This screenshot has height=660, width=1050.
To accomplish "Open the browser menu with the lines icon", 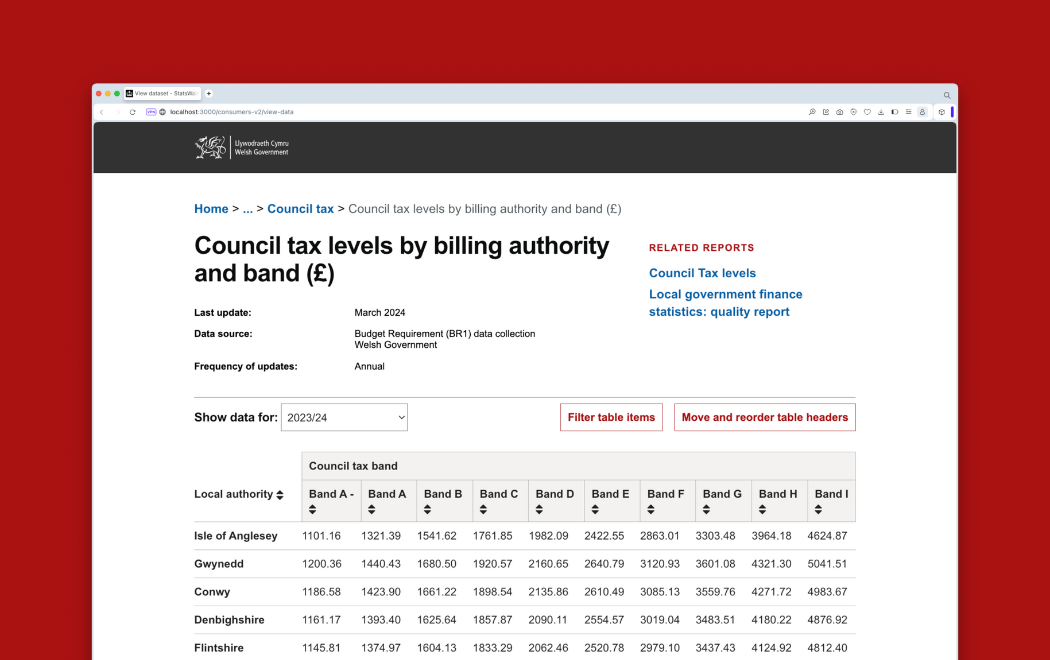I will [x=909, y=112].
